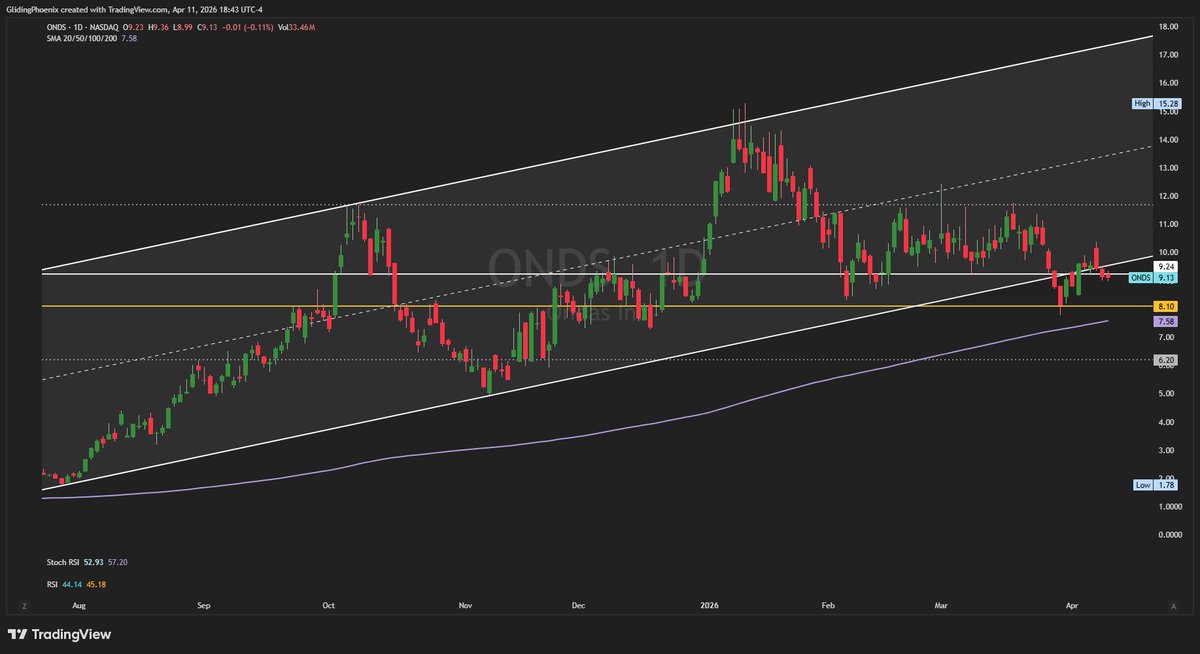Click the High 15.28 price label
The width and height of the screenshot is (1200, 654).
[1155, 103]
